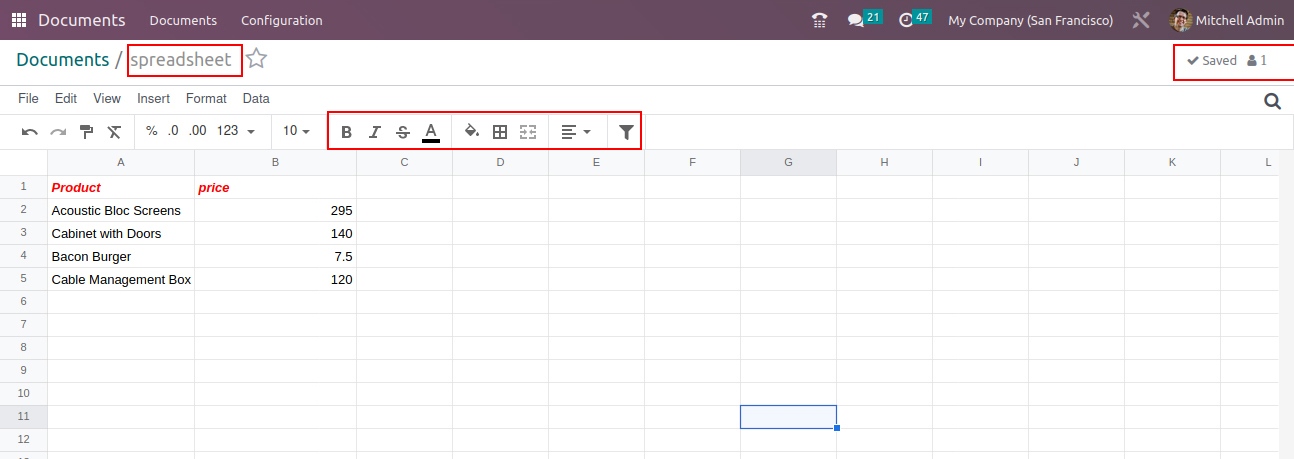The height and width of the screenshot is (459, 1294).
Task: Click the merge cells icon
Action: click(528, 131)
